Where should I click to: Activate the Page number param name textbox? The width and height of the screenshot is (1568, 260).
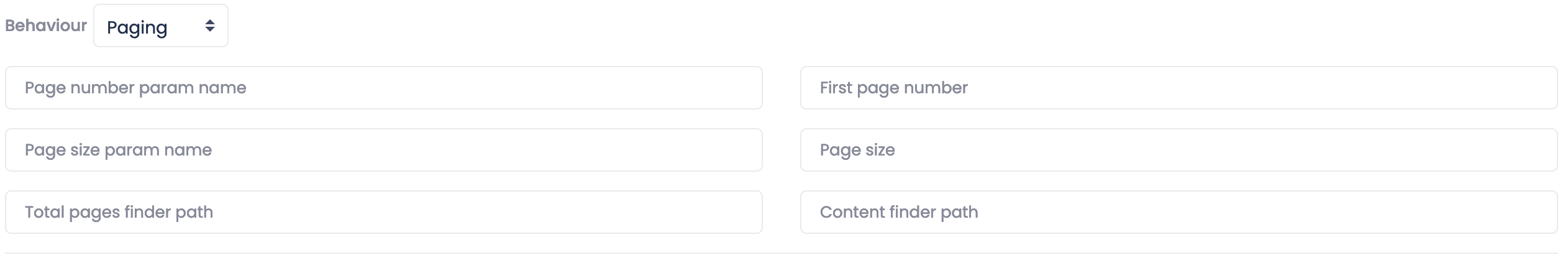click(x=383, y=88)
